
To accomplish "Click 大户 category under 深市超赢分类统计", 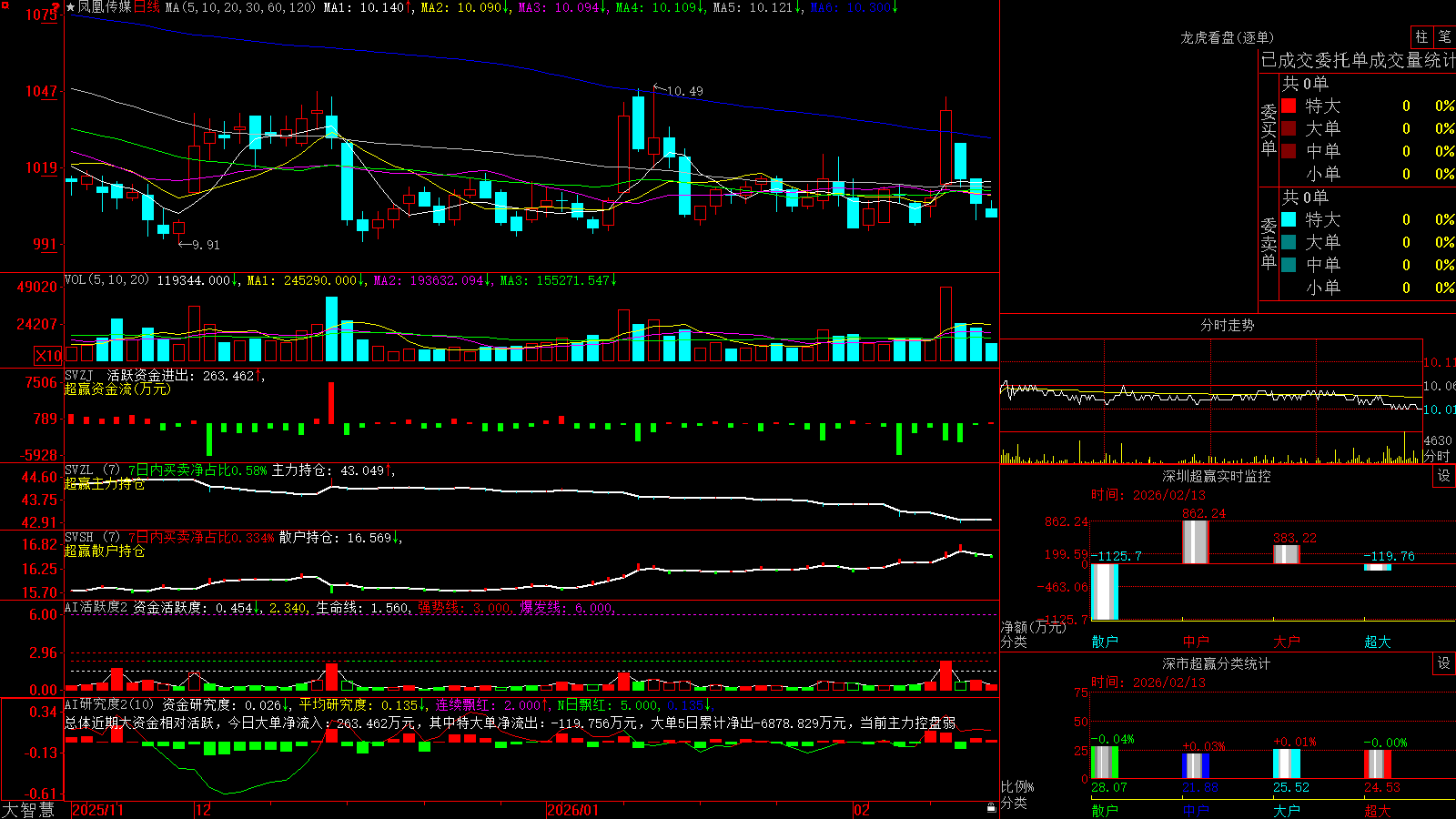I will 1287,811.
